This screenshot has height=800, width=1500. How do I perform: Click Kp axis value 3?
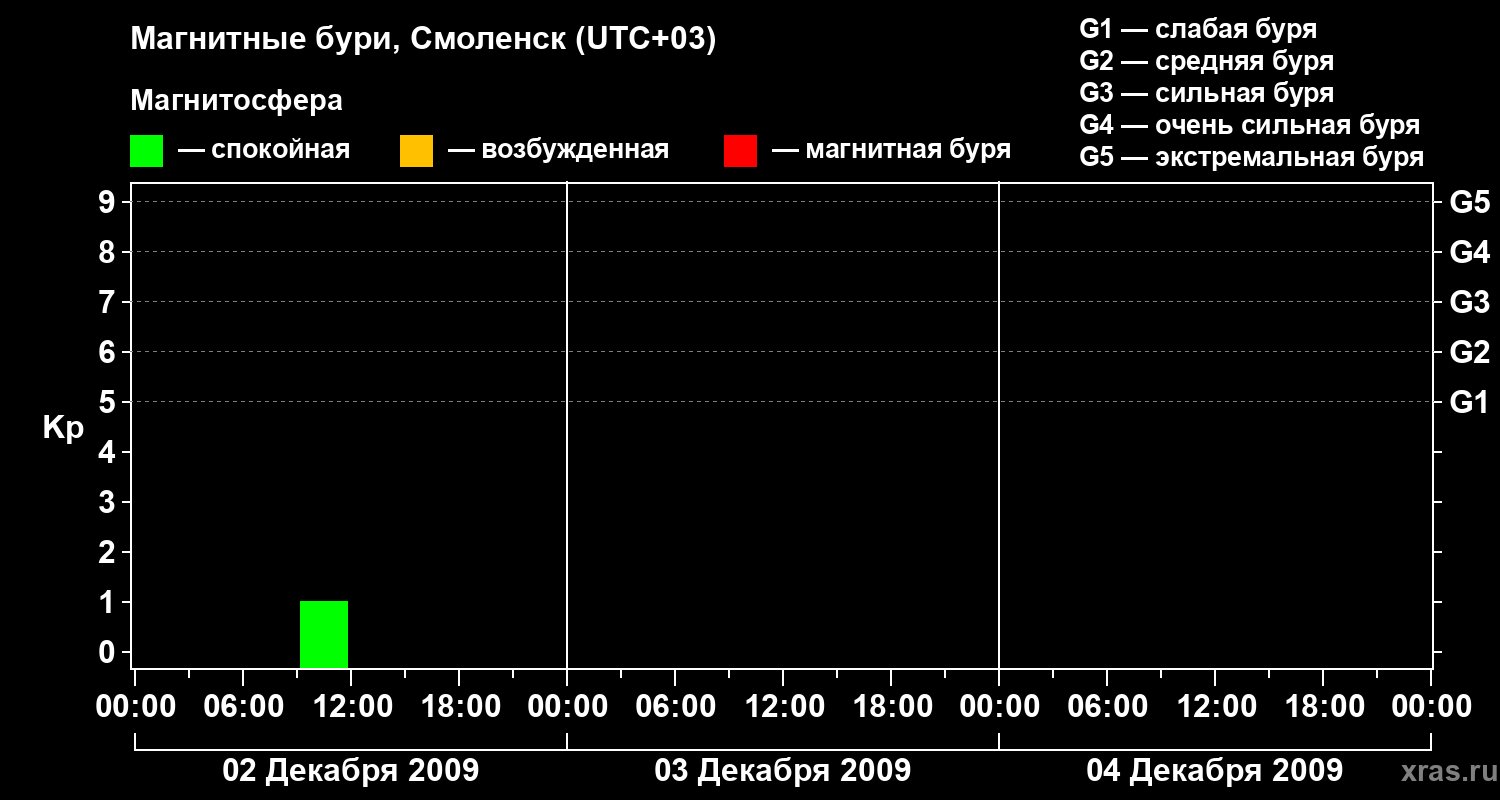[x=108, y=502]
